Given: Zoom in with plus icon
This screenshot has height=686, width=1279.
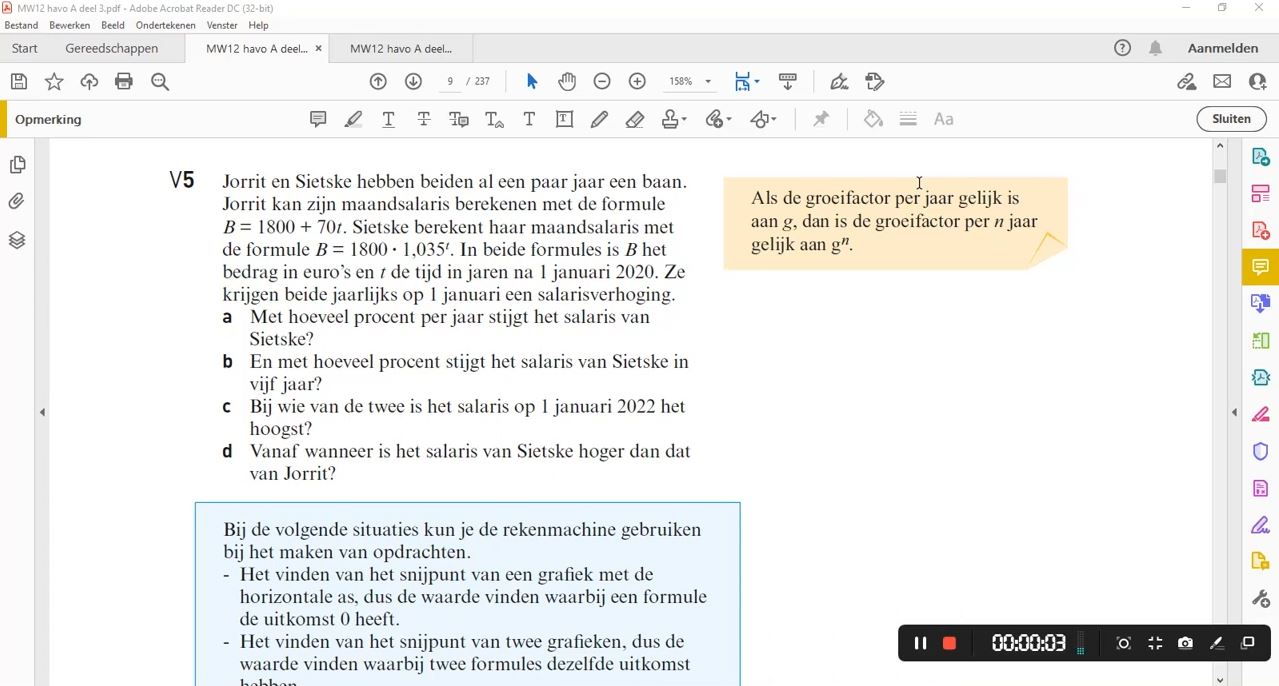Looking at the screenshot, I should coord(637,82).
